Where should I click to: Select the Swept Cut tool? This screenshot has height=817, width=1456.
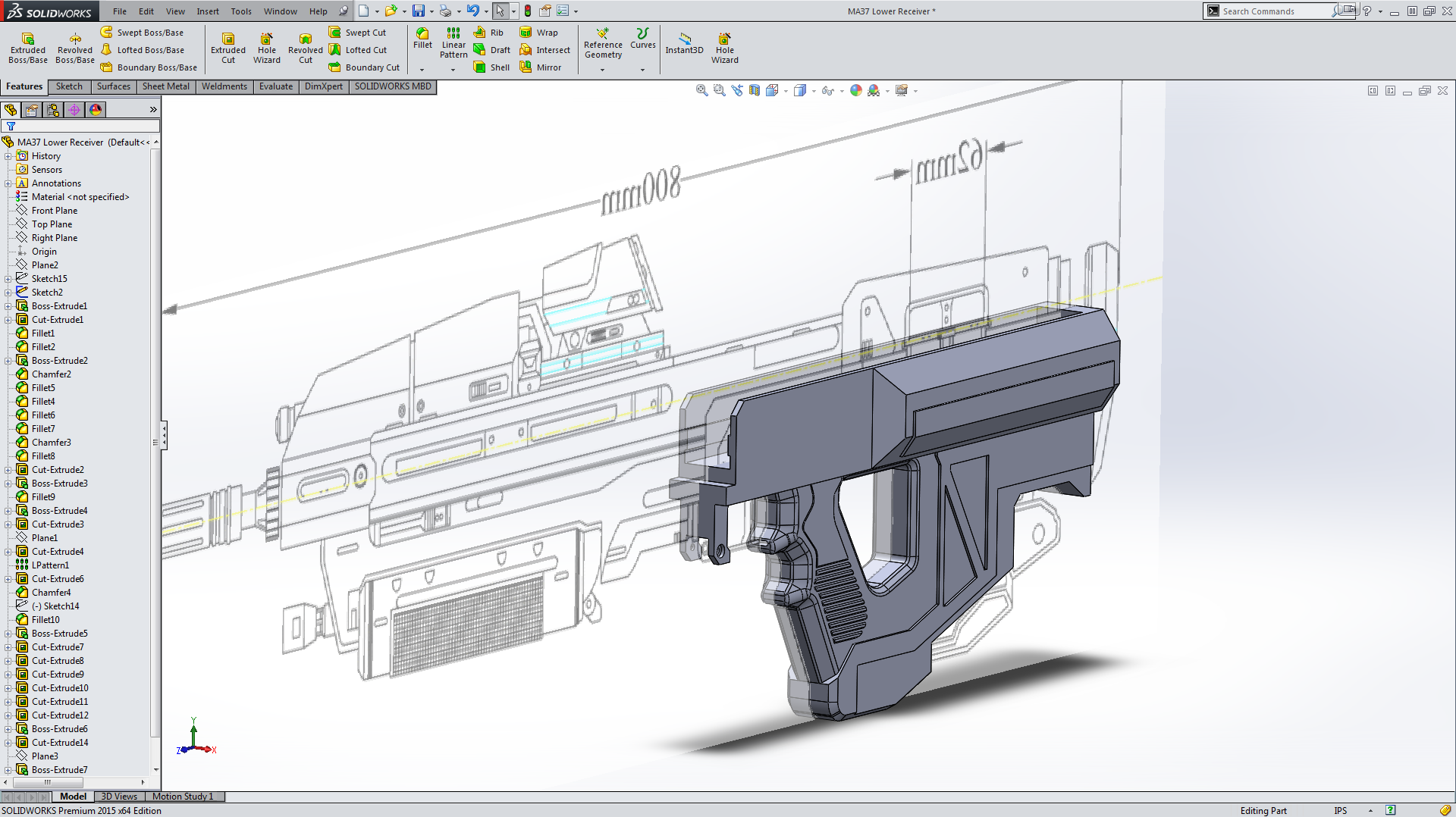pos(357,33)
